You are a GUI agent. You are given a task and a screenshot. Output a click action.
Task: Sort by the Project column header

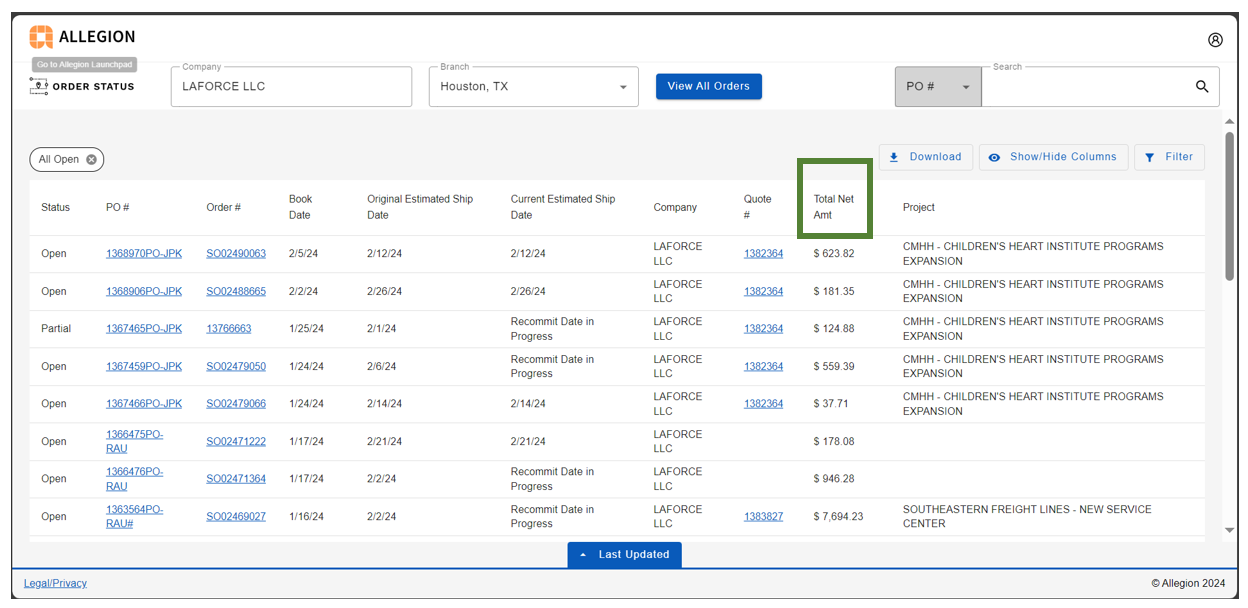click(919, 208)
